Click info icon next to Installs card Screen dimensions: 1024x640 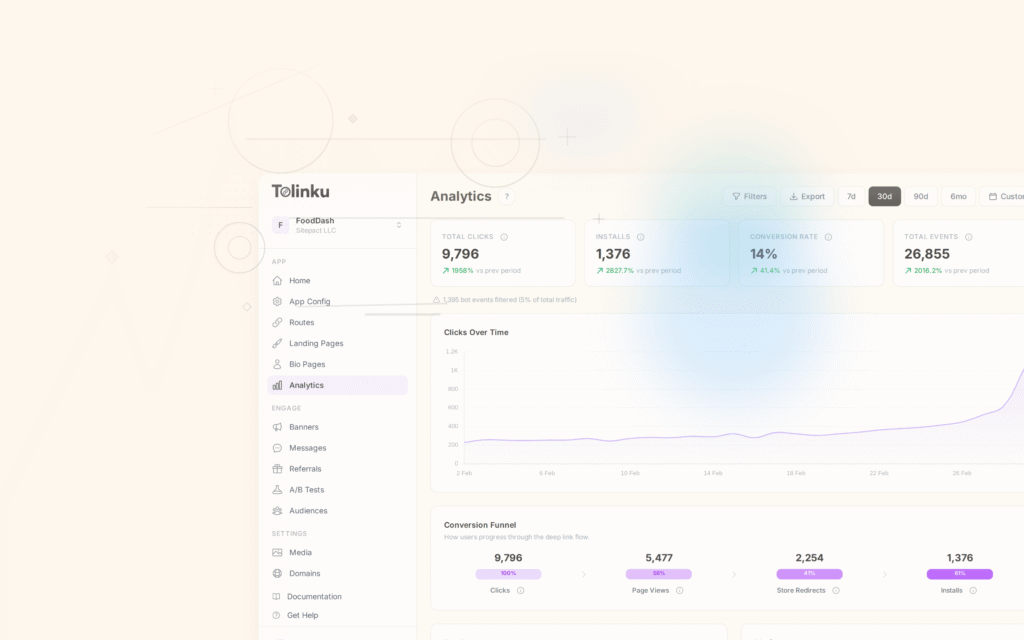[x=640, y=237]
